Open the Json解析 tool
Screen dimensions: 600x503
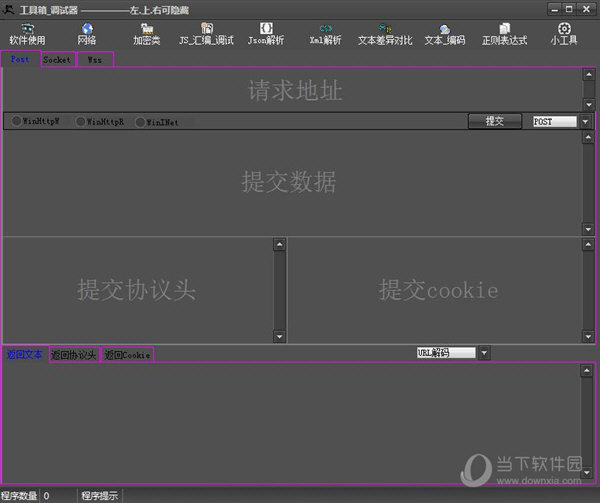click(266, 34)
